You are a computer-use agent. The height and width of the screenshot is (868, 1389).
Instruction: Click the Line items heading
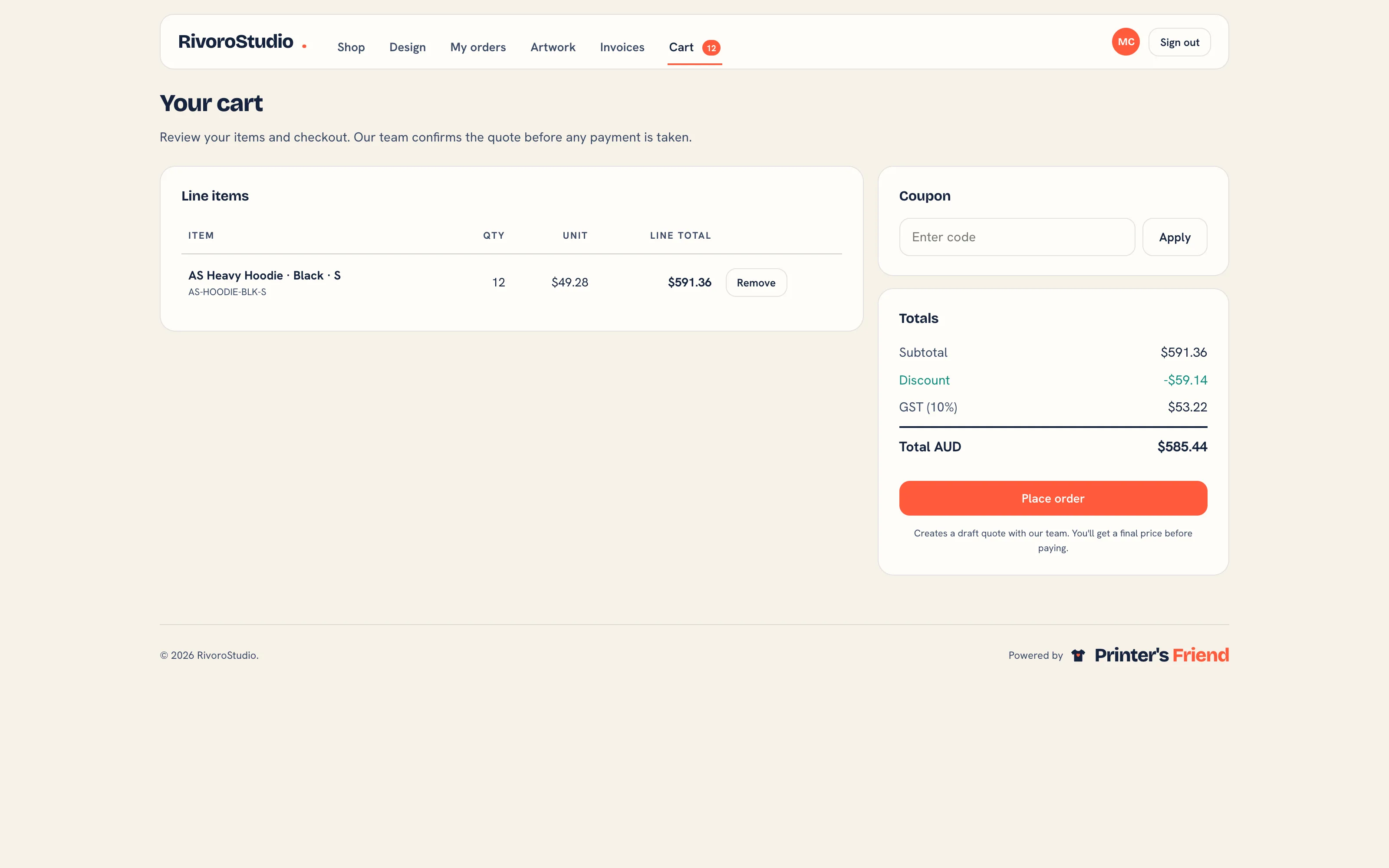tap(215, 196)
